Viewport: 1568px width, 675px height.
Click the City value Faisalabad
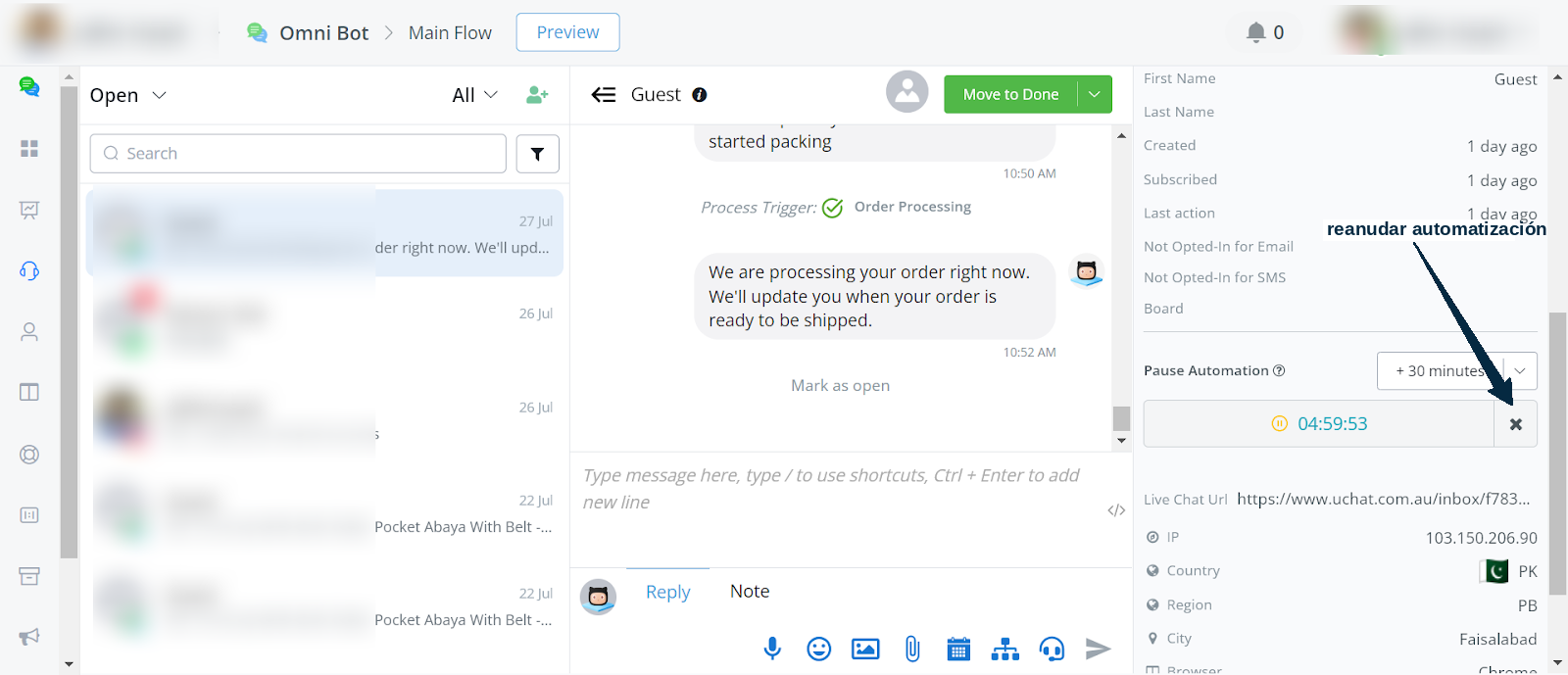(x=1497, y=639)
